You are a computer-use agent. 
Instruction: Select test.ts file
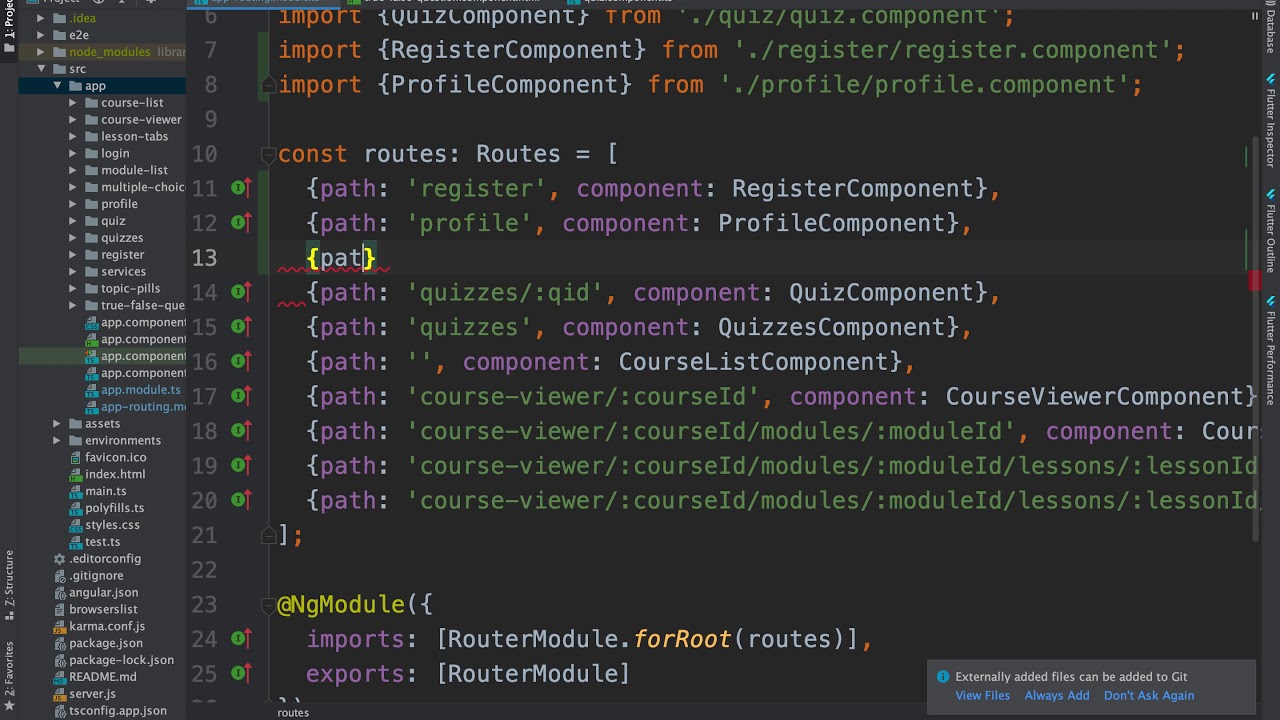coord(102,543)
